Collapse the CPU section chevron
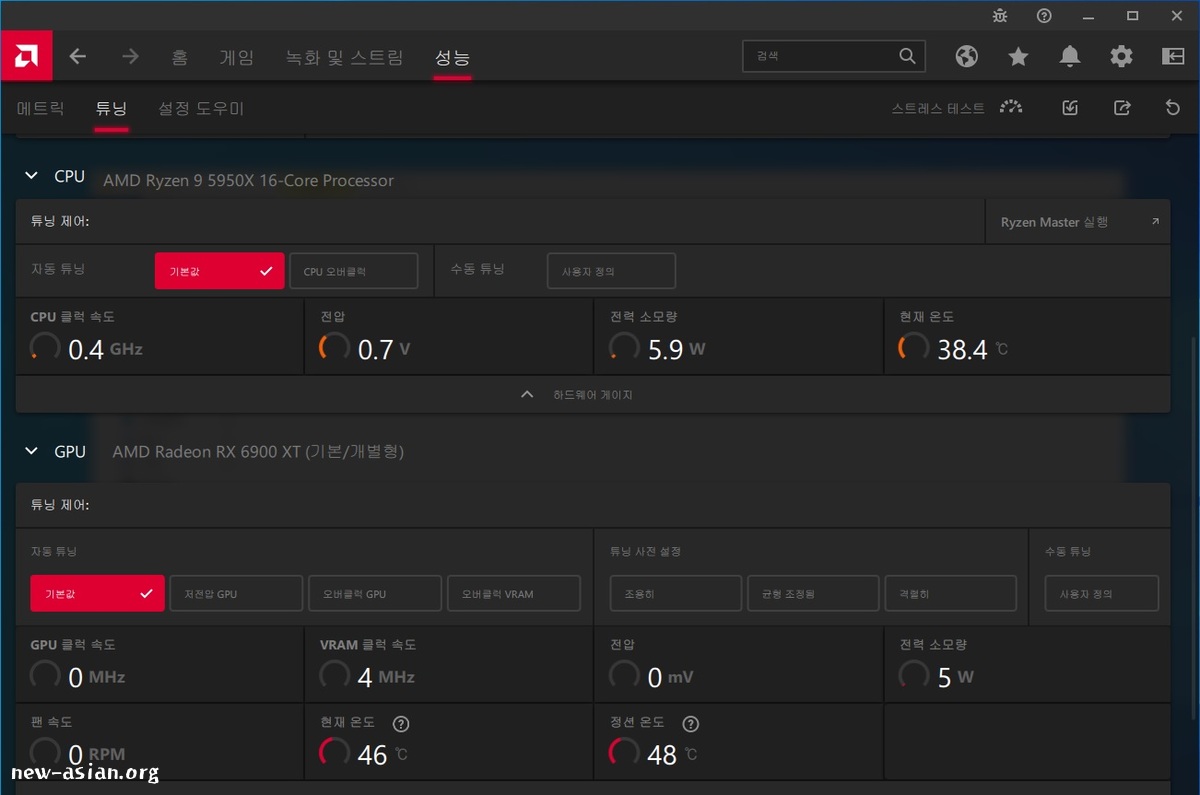The width and height of the screenshot is (1200, 795). tap(31, 176)
